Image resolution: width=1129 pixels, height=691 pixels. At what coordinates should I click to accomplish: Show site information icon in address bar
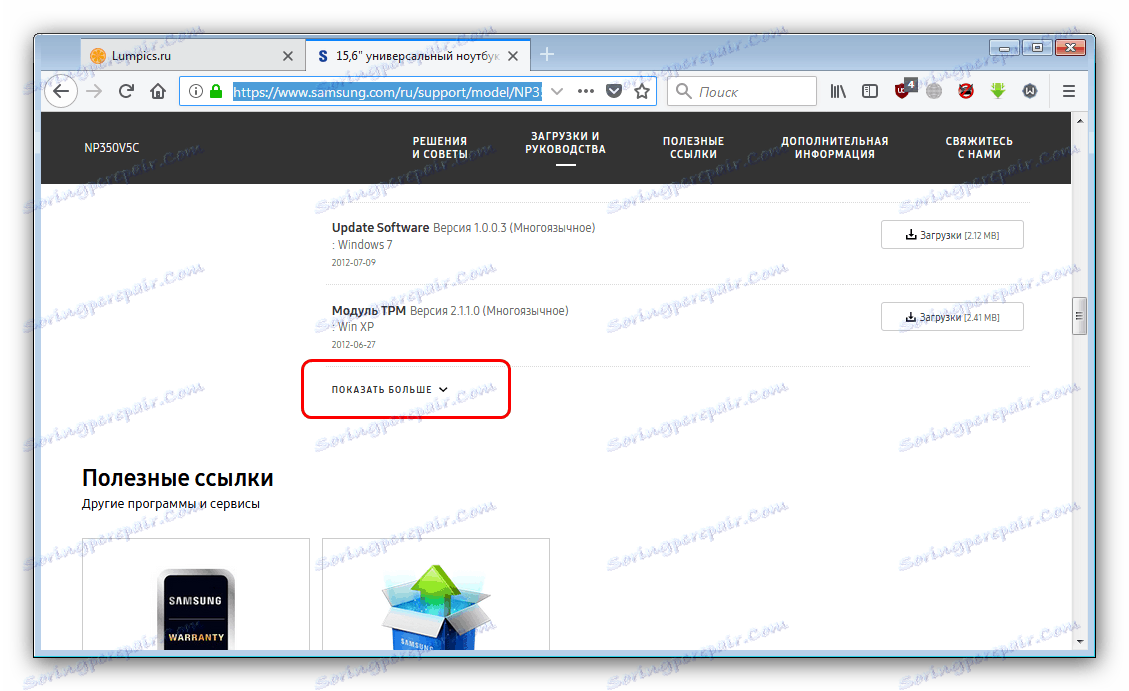195,91
